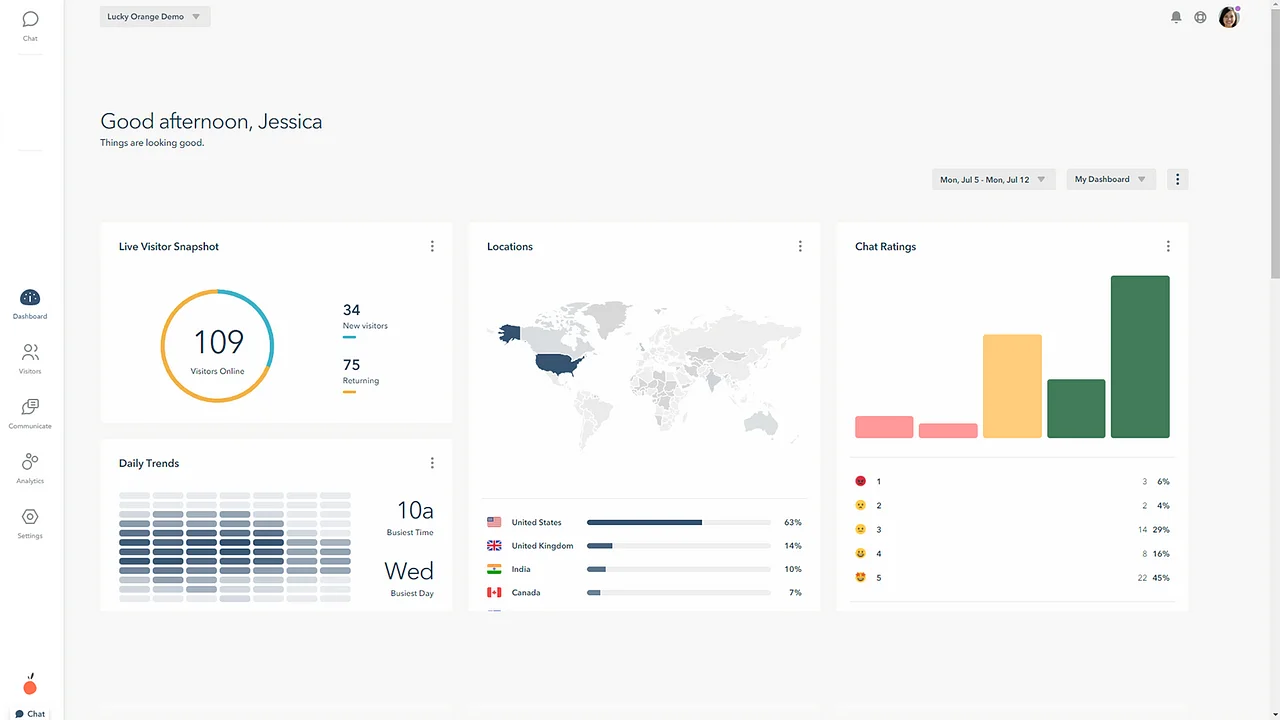Click the notification bell icon
This screenshot has width=1280, height=720.
pos(1176,17)
